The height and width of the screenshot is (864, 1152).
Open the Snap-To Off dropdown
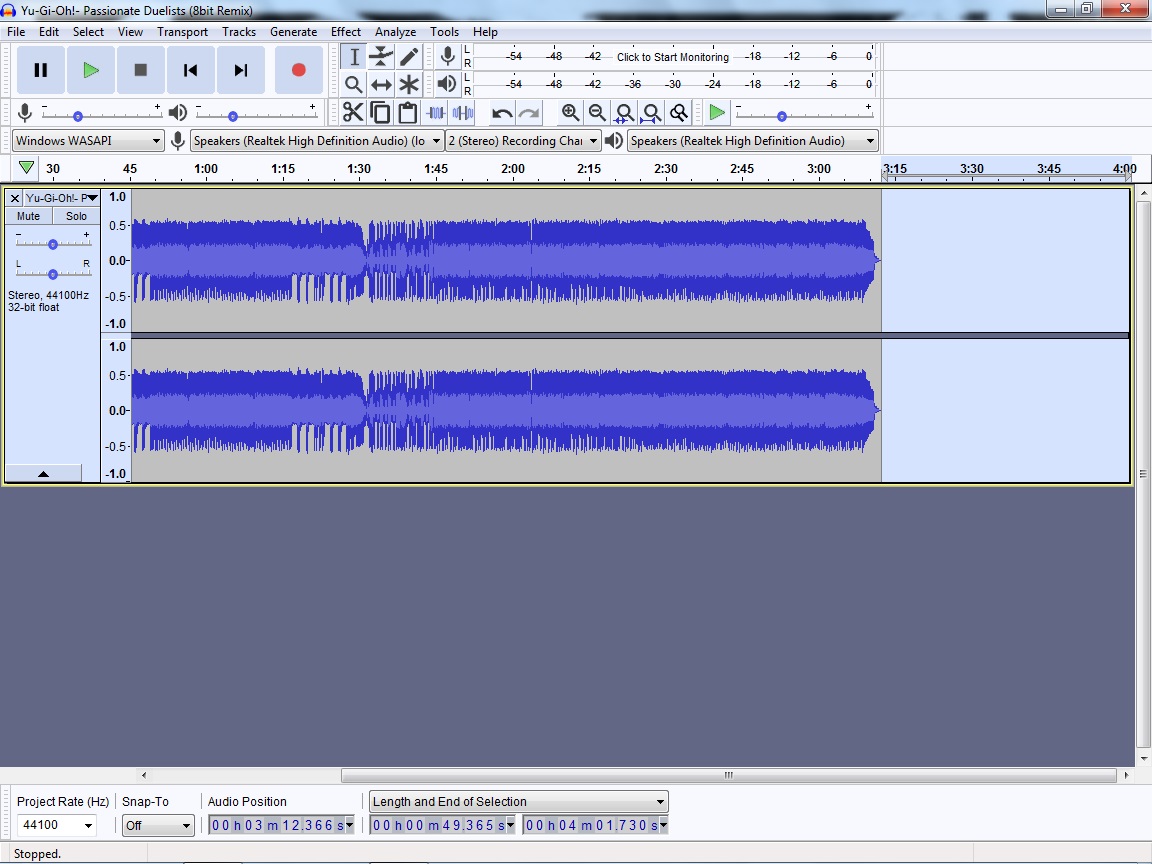tap(158, 825)
